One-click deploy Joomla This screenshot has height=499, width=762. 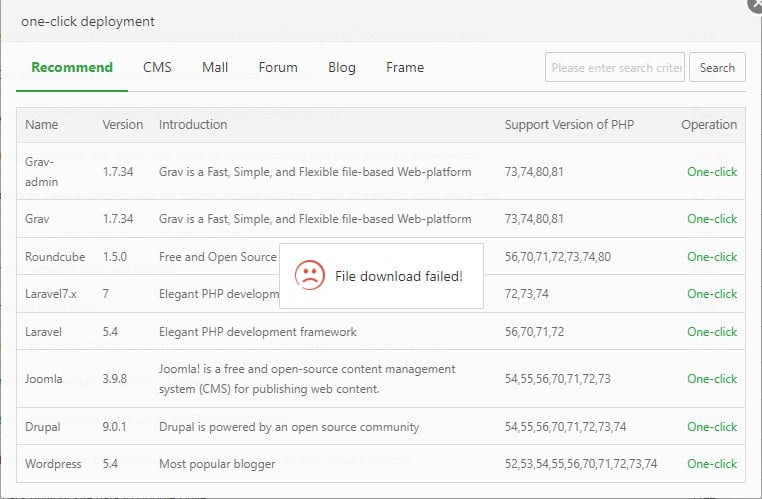tap(712, 379)
